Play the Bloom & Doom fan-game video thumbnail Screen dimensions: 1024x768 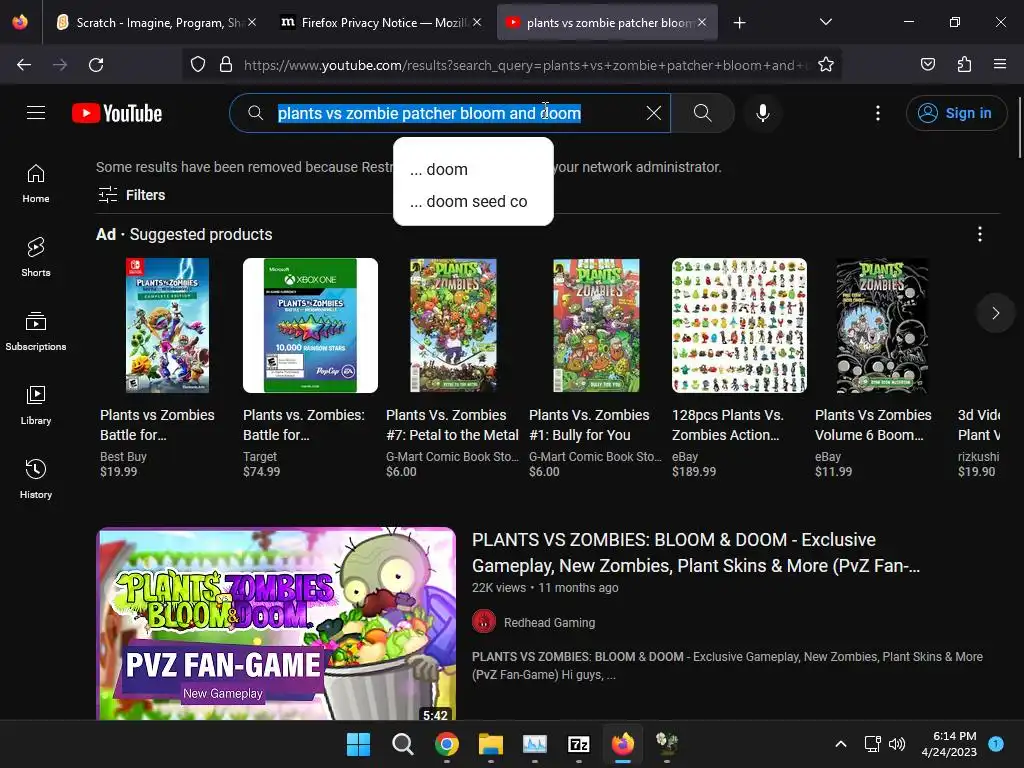click(276, 624)
